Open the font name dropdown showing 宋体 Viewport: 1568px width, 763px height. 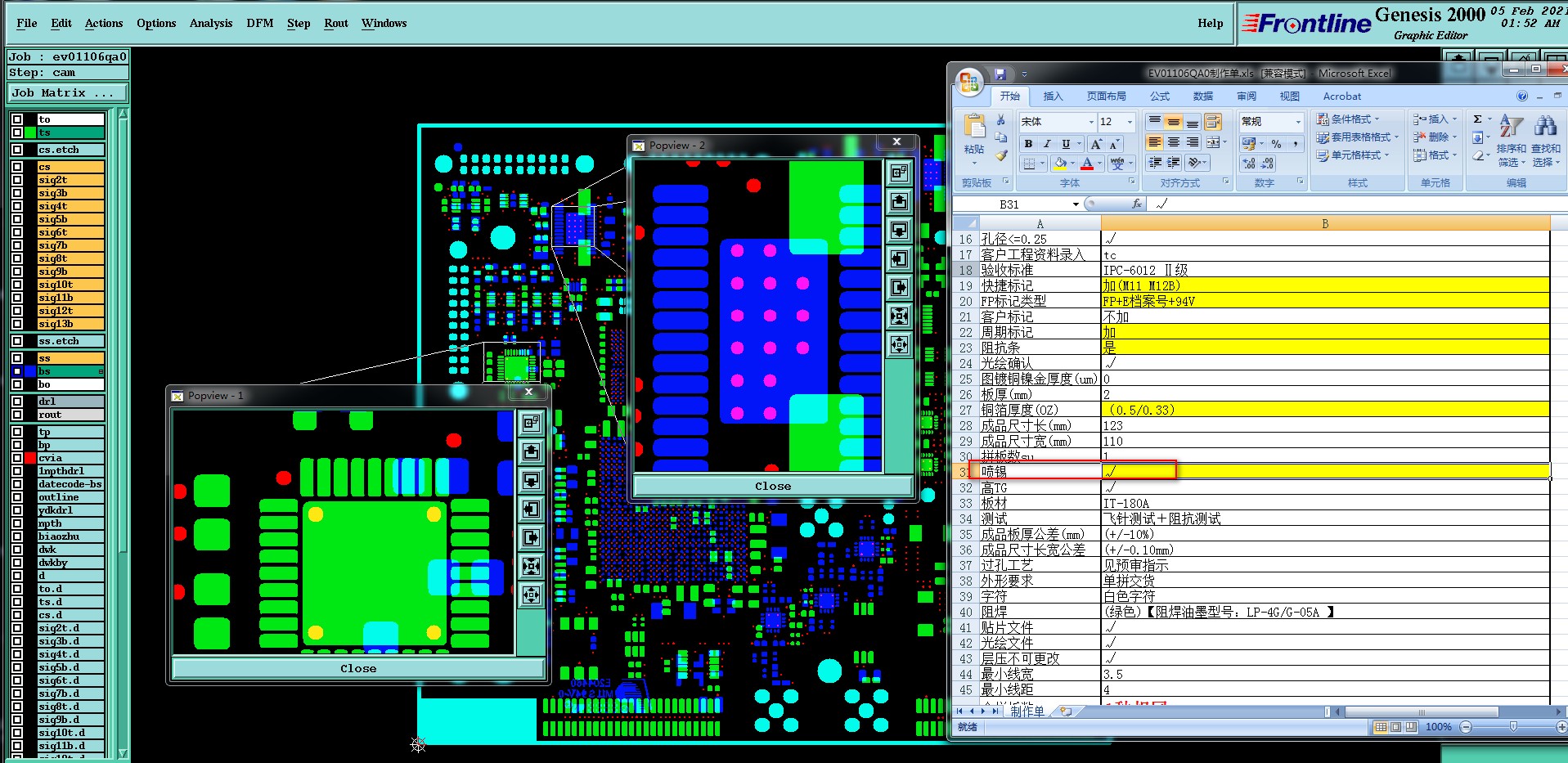coord(1091,122)
